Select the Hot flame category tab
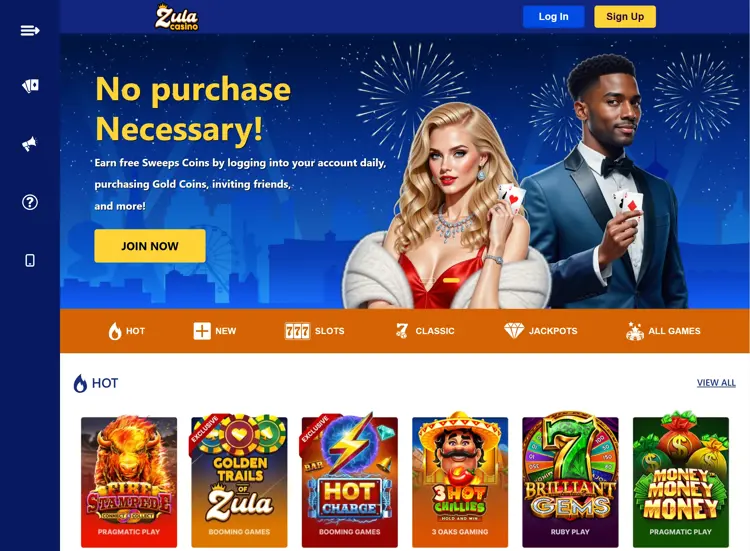The height and width of the screenshot is (551, 750). click(x=127, y=331)
